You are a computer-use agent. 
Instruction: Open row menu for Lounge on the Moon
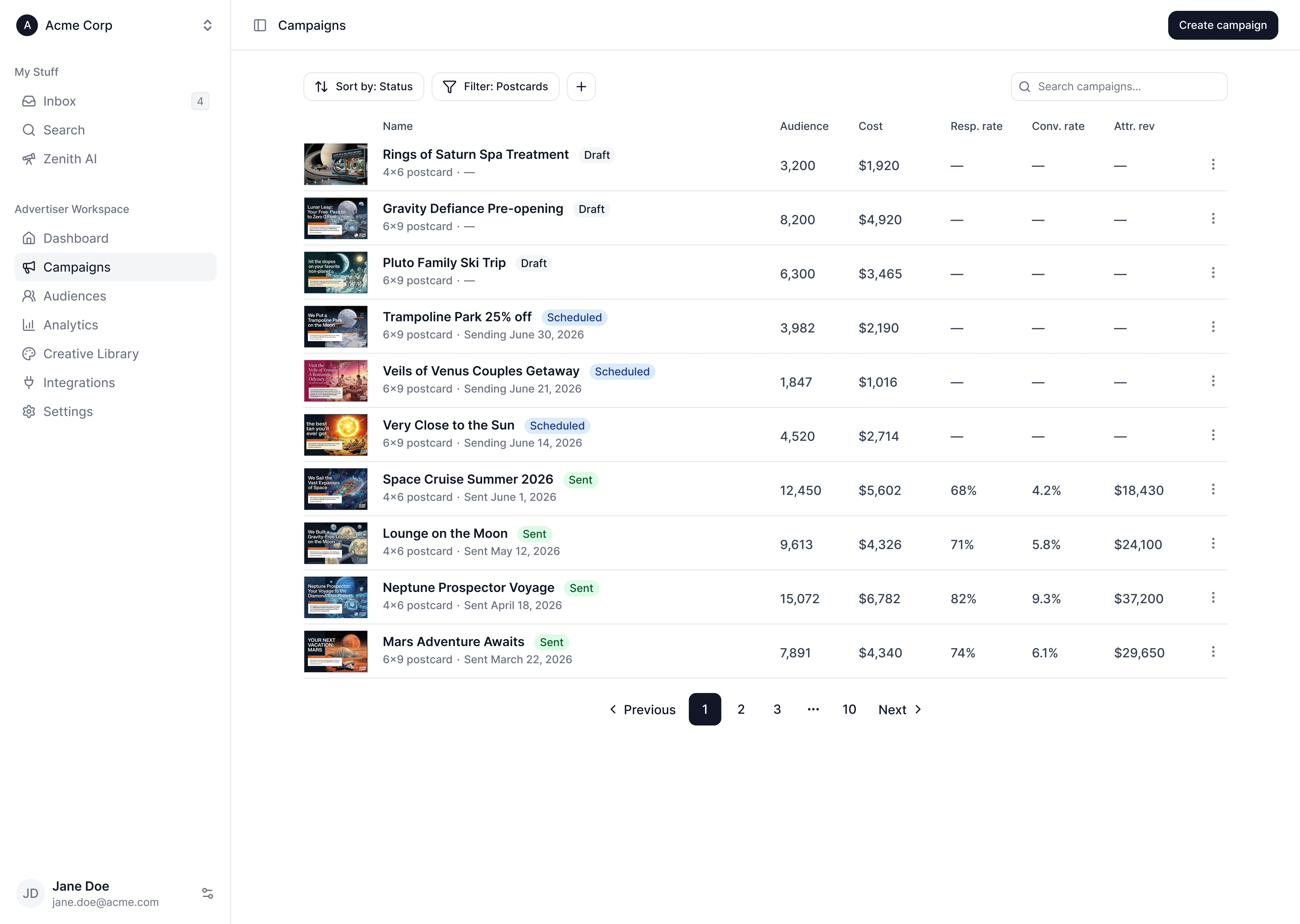pos(1213,543)
